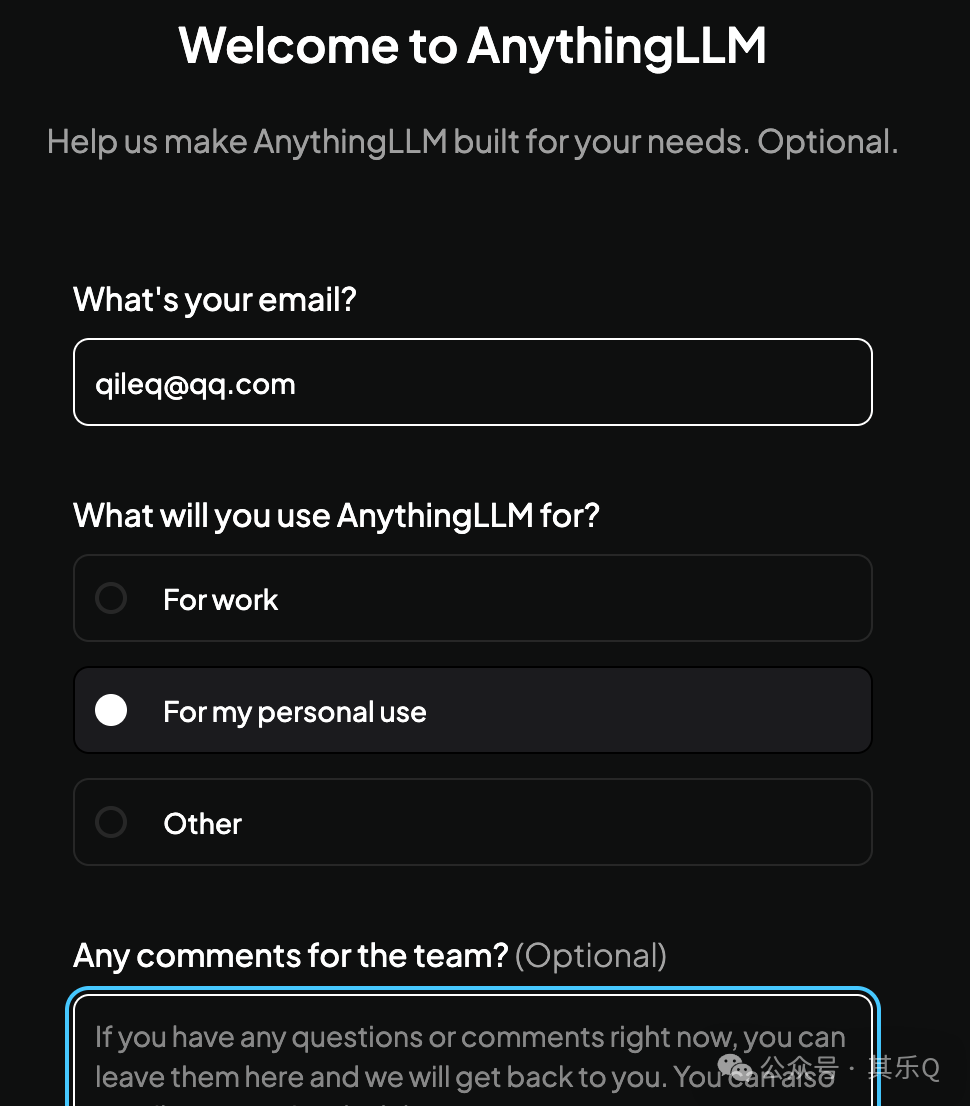Viewport: 970px width, 1106px height.
Task: Click the 'Any comments for the team?' label
Action: pos(291,956)
